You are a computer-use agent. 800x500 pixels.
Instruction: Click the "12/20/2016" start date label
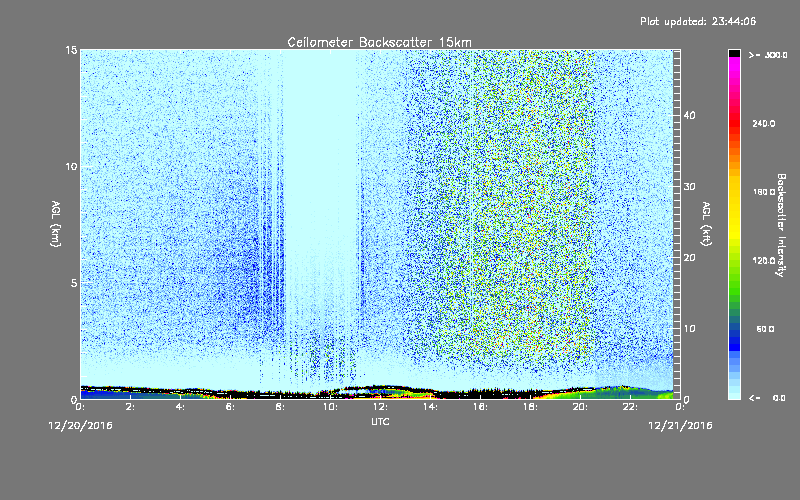pos(81,426)
